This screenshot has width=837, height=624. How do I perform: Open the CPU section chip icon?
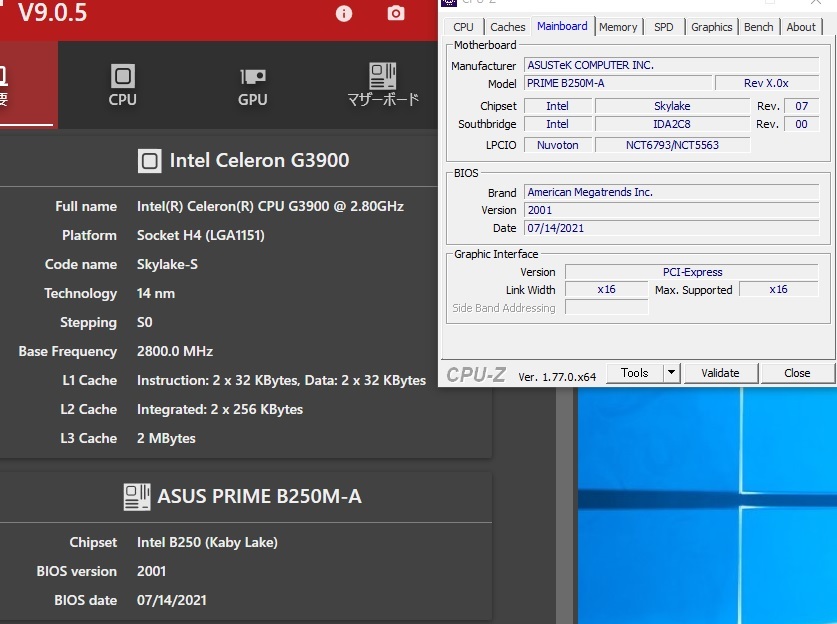click(x=123, y=76)
